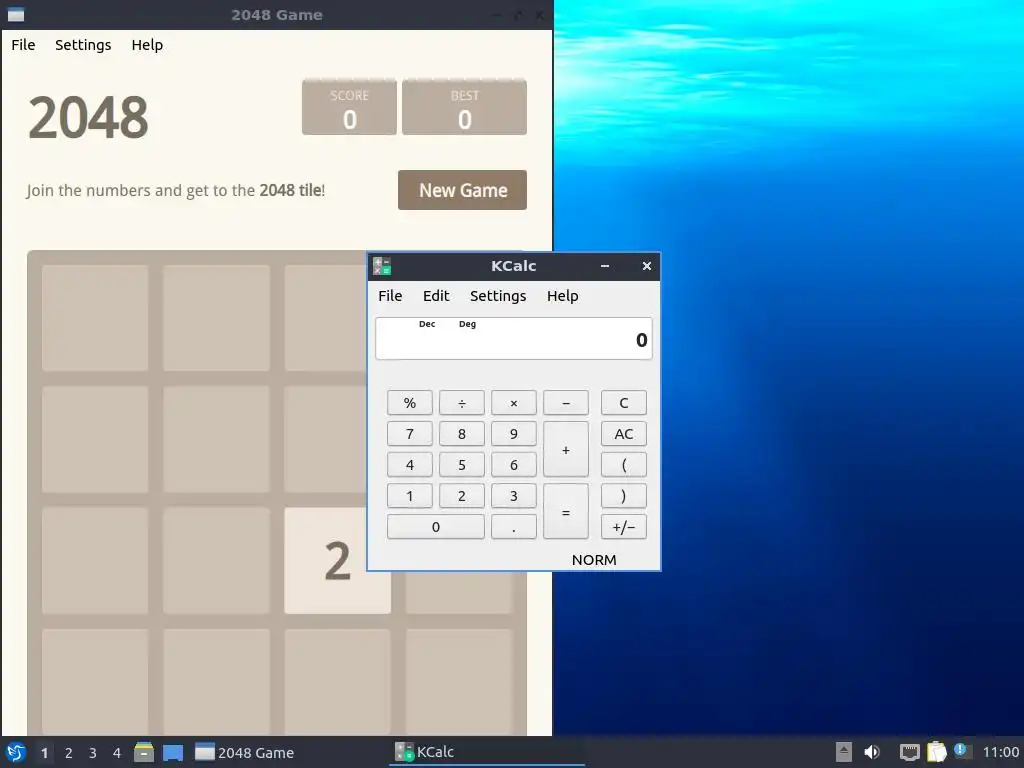
Task: Click digit 5 in KCalc
Action: click(462, 465)
